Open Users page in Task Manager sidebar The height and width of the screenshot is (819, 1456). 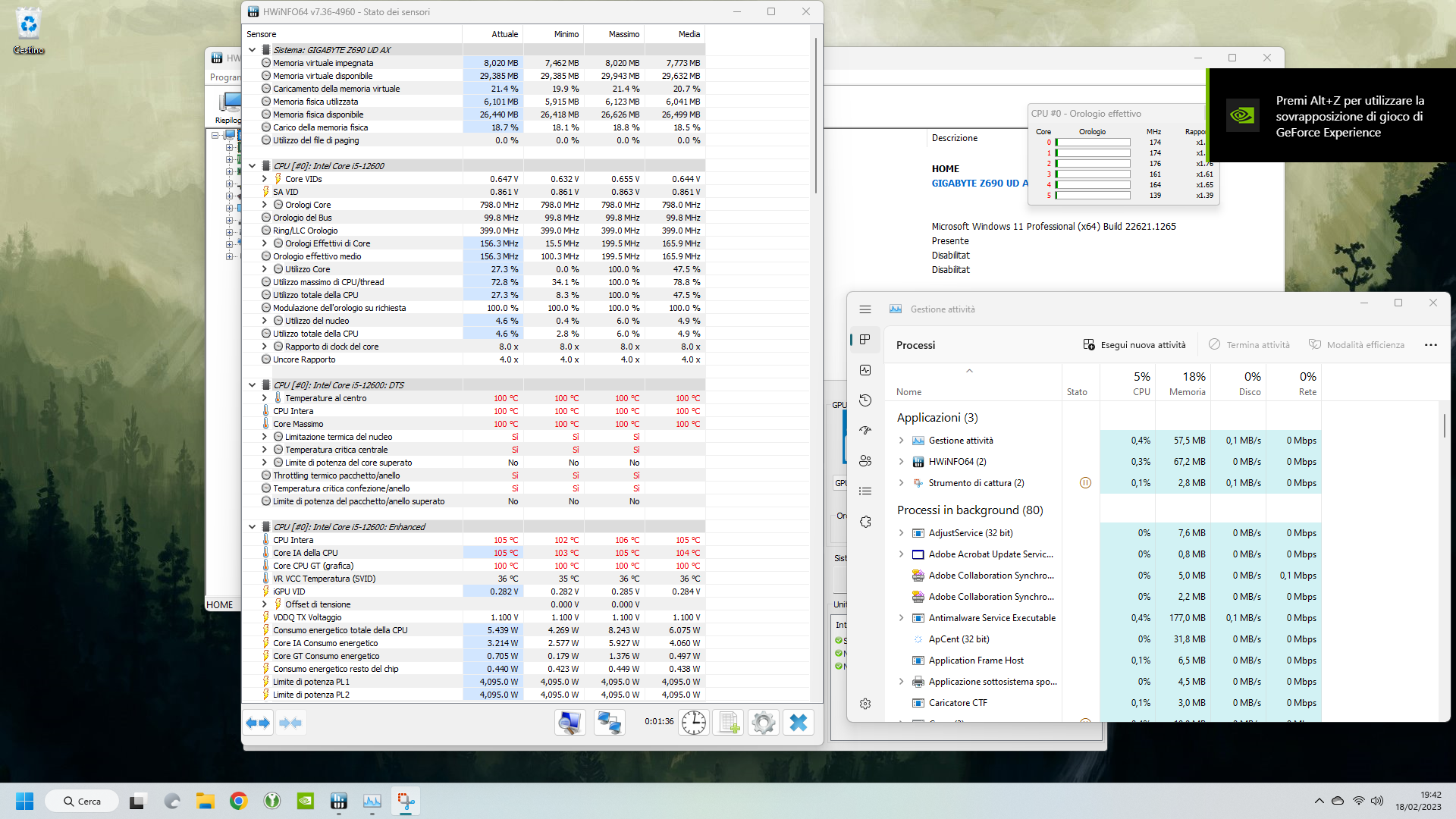tap(865, 461)
